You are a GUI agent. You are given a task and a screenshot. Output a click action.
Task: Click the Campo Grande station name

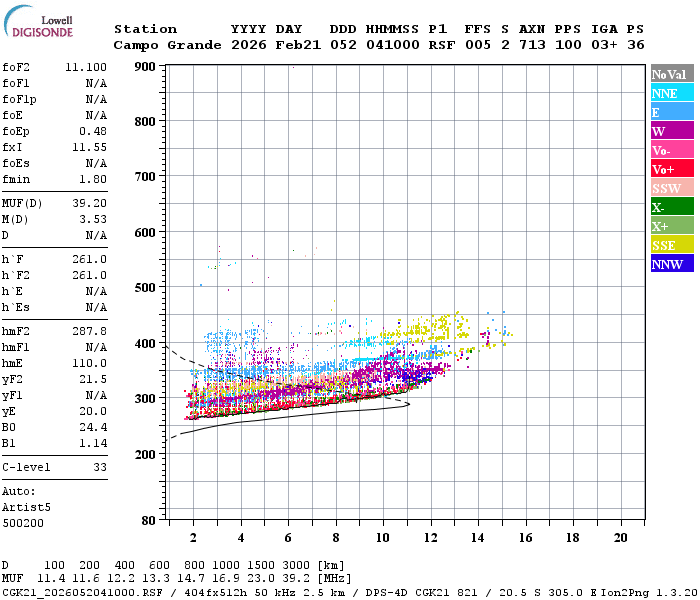pos(167,45)
